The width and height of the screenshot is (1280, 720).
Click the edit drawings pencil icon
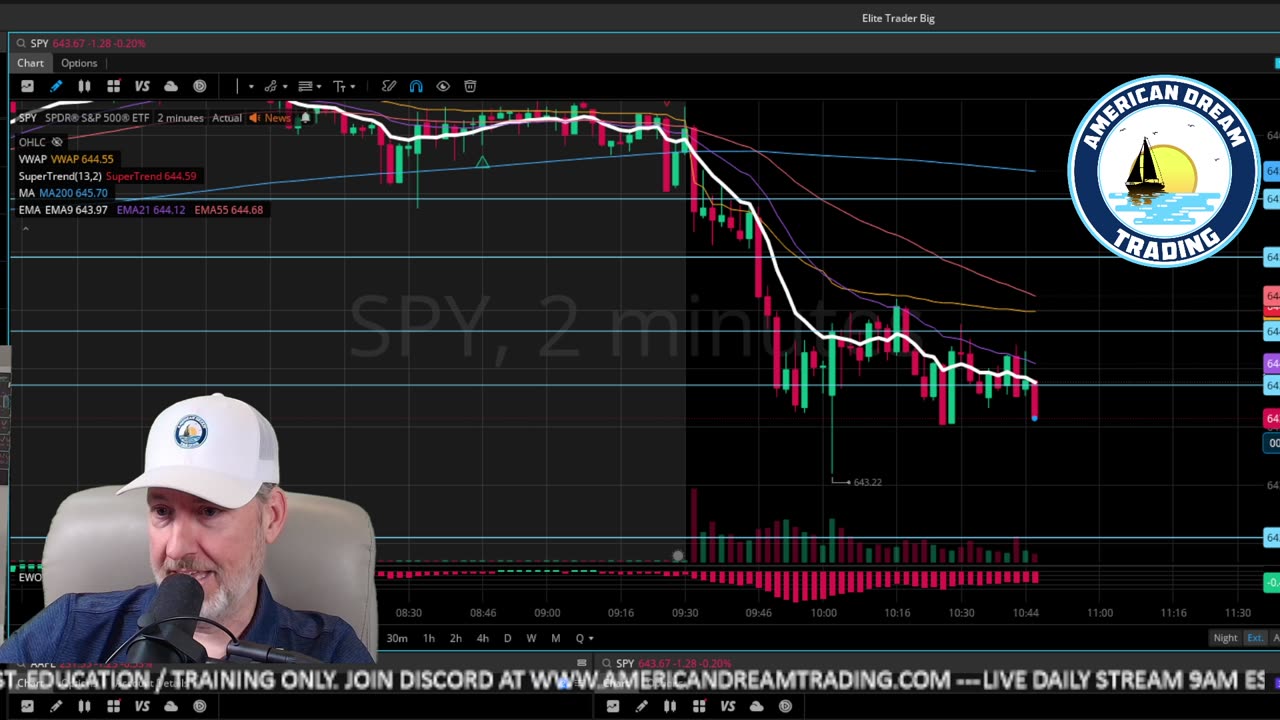click(x=389, y=86)
